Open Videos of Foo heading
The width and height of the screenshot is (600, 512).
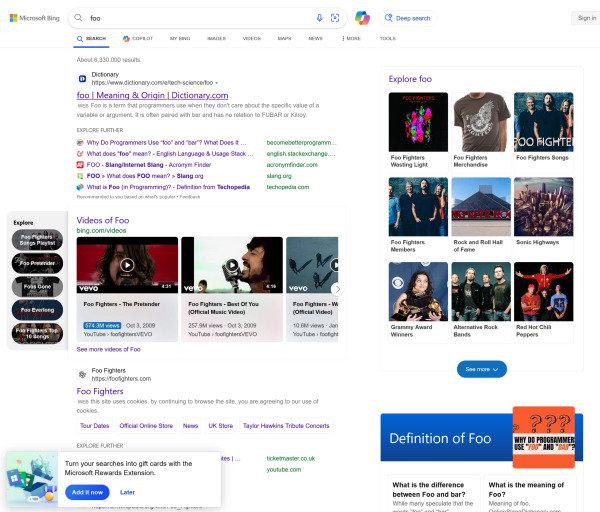[x=103, y=220]
